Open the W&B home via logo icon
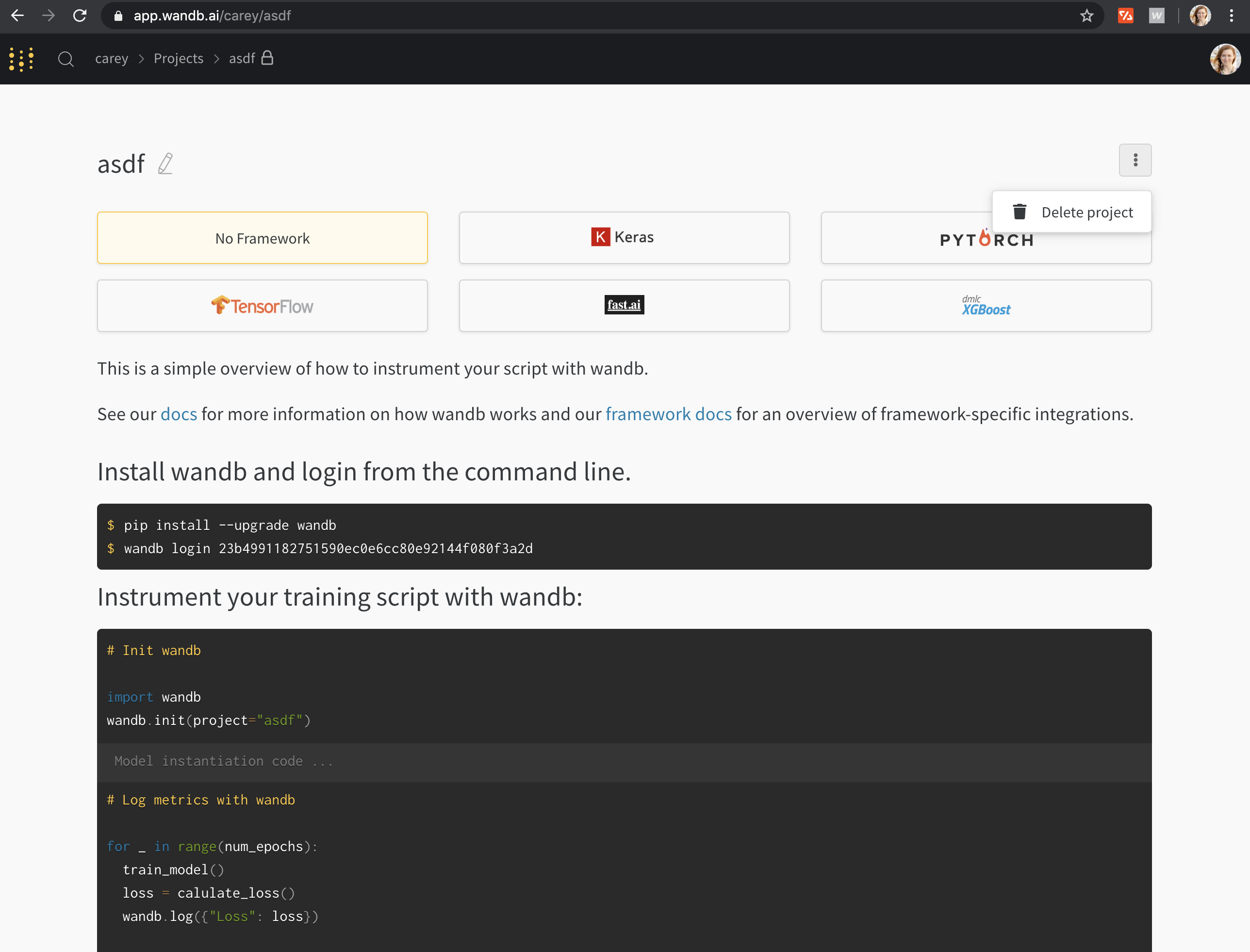The width and height of the screenshot is (1250, 952). [21, 59]
